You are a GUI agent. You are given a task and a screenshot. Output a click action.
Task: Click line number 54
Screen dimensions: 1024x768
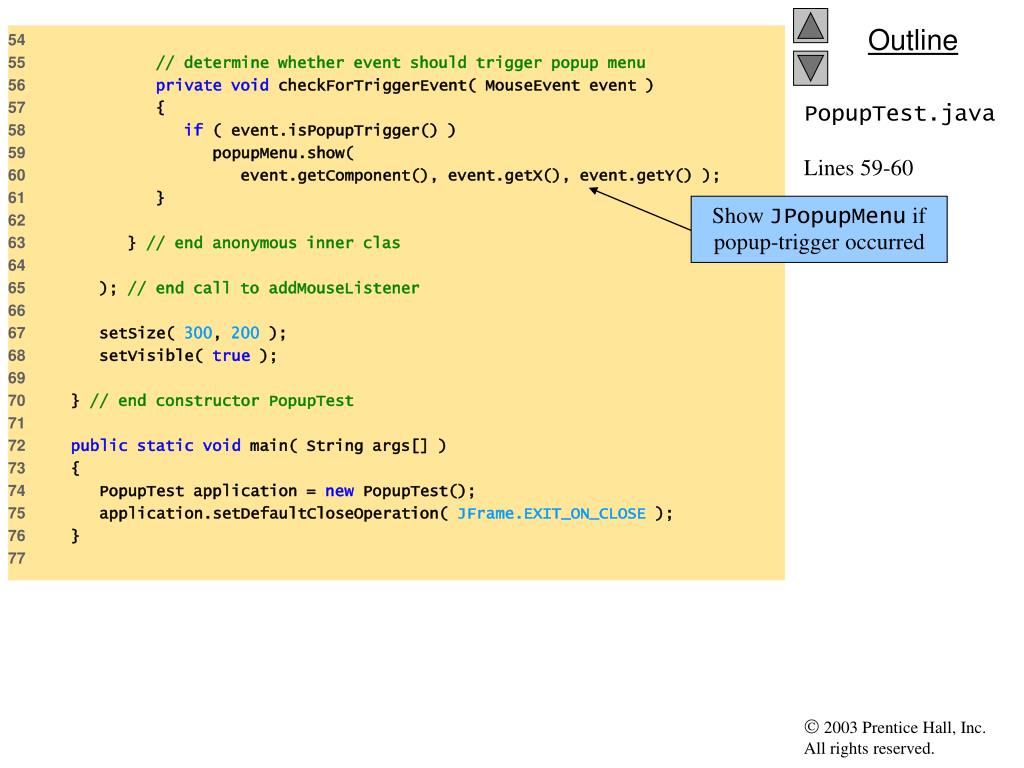pos(17,40)
